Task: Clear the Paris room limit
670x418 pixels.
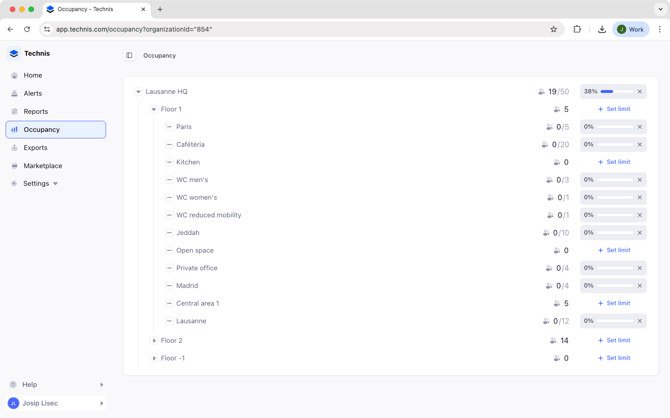Action: coord(640,127)
